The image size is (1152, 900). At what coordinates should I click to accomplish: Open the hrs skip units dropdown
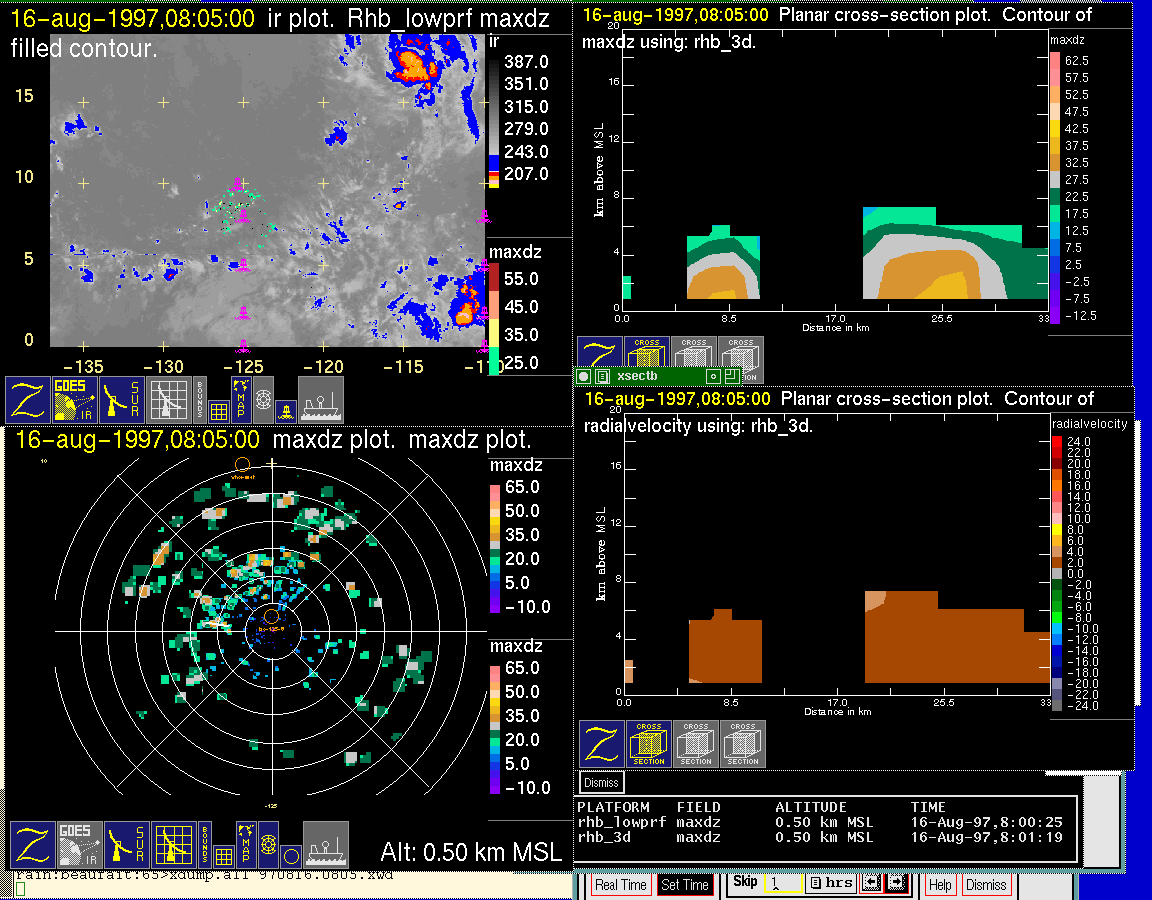[x=829, y=883]
